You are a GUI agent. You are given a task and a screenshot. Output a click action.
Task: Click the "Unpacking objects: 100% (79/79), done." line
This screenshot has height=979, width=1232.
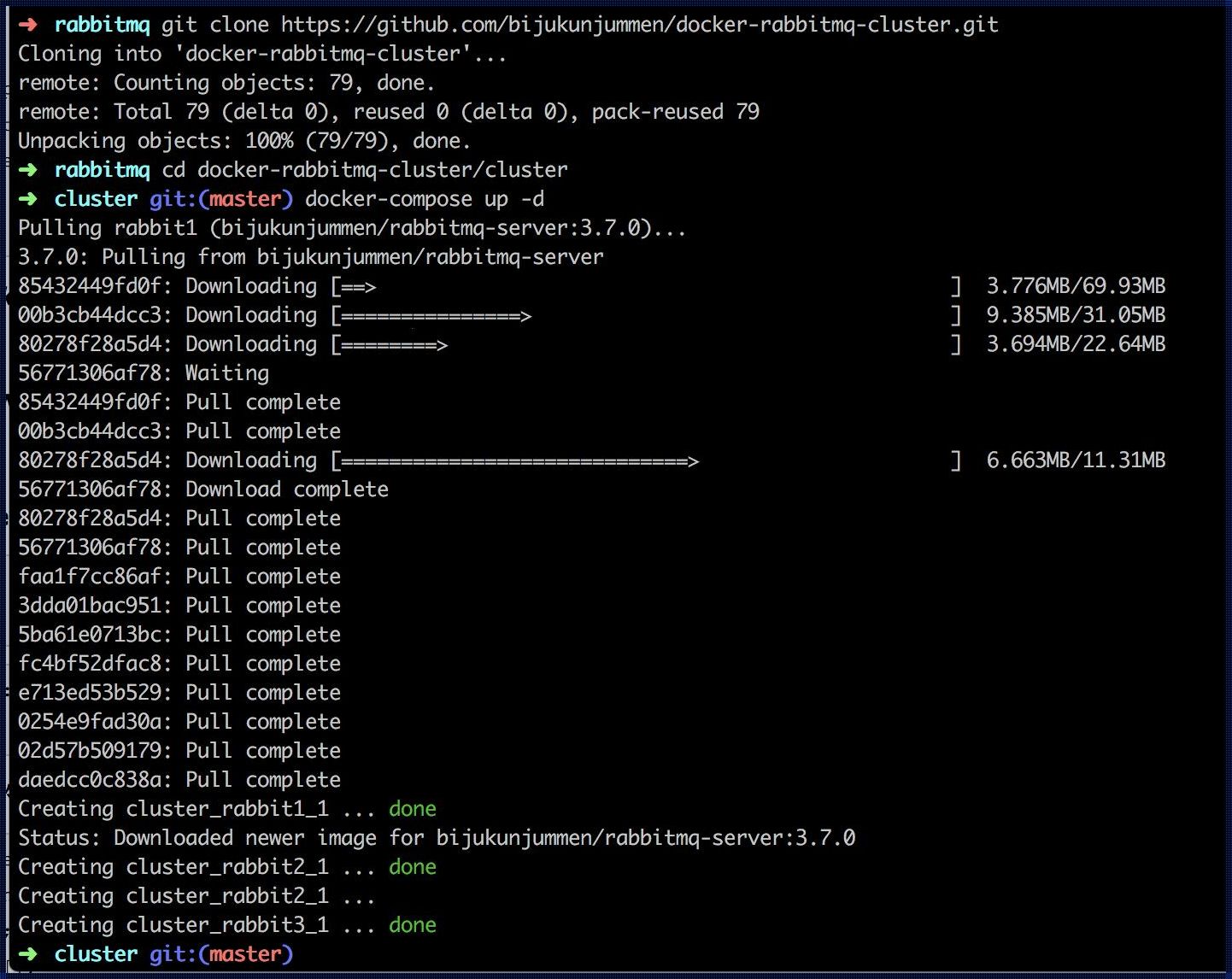pyautogui.click(x=244, y=141)
